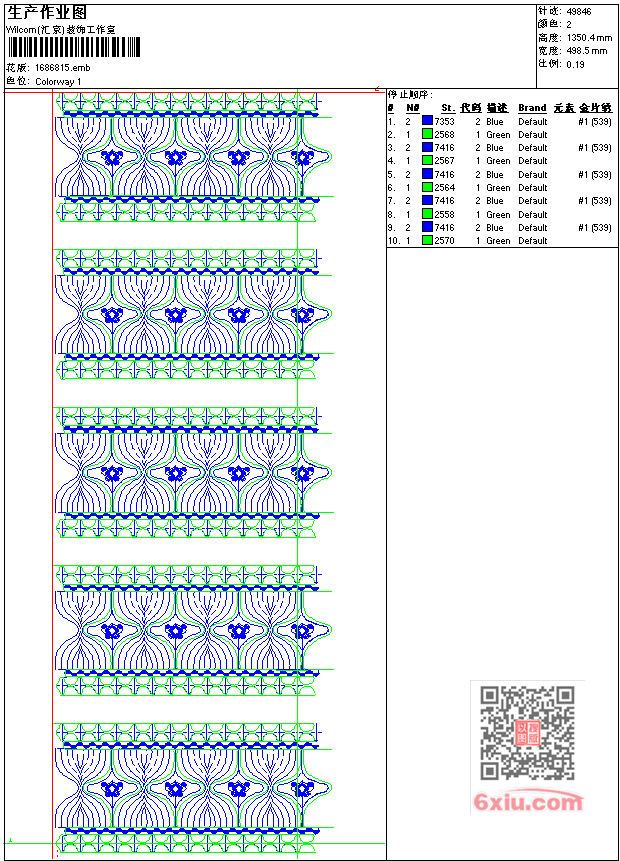Click the topmost embroidery pattern repeat

[192, 157]
